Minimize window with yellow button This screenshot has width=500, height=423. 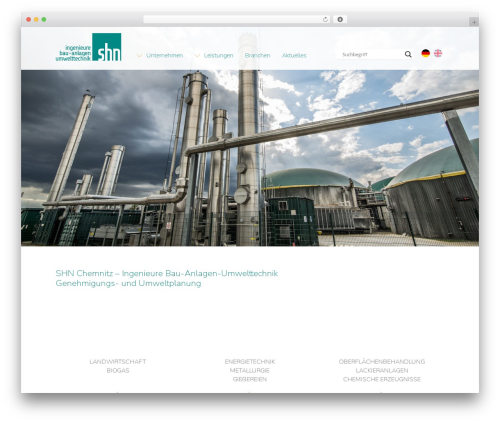(36, 20)
